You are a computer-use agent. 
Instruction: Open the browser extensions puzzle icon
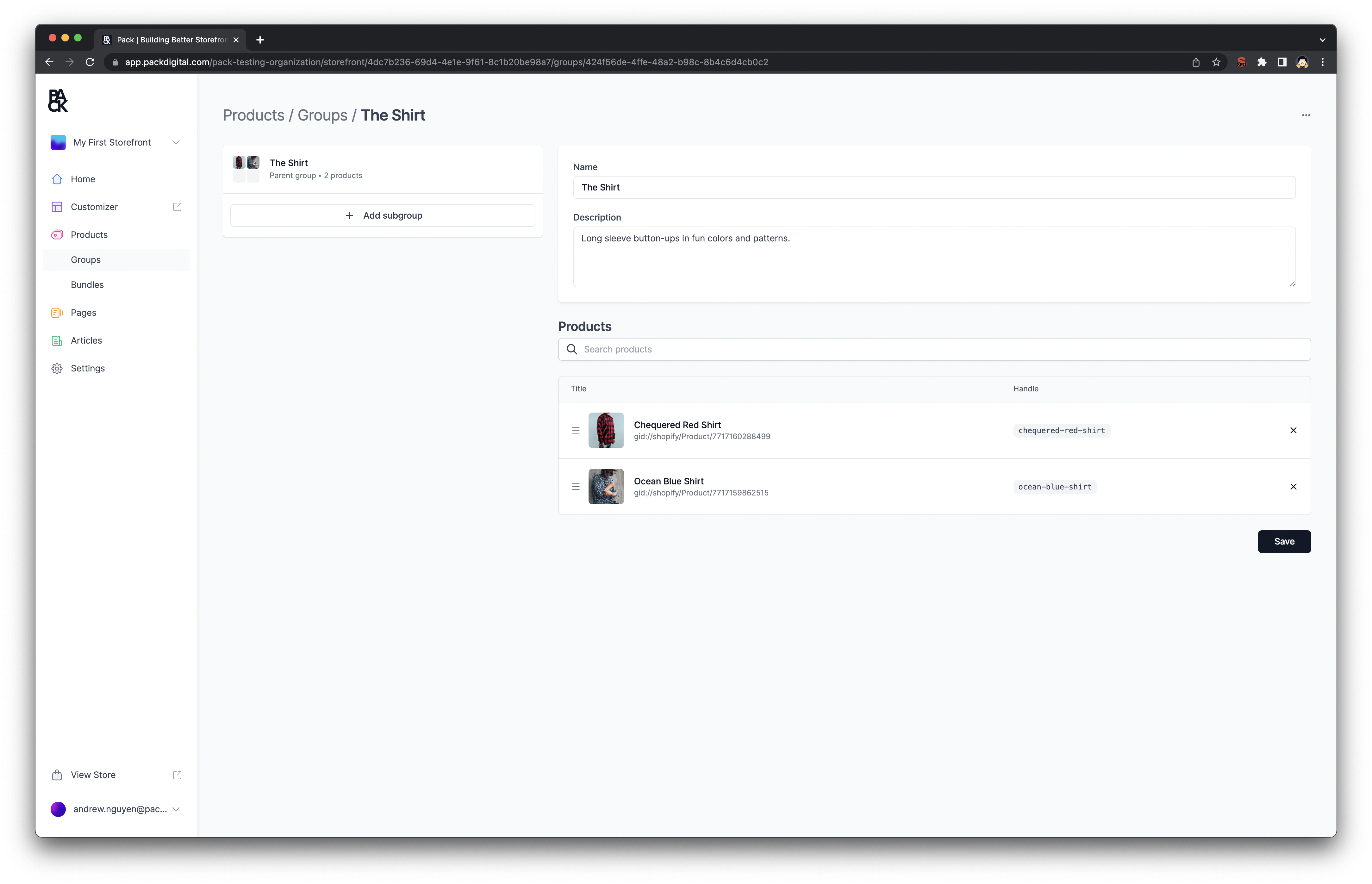pos(1261,62)
